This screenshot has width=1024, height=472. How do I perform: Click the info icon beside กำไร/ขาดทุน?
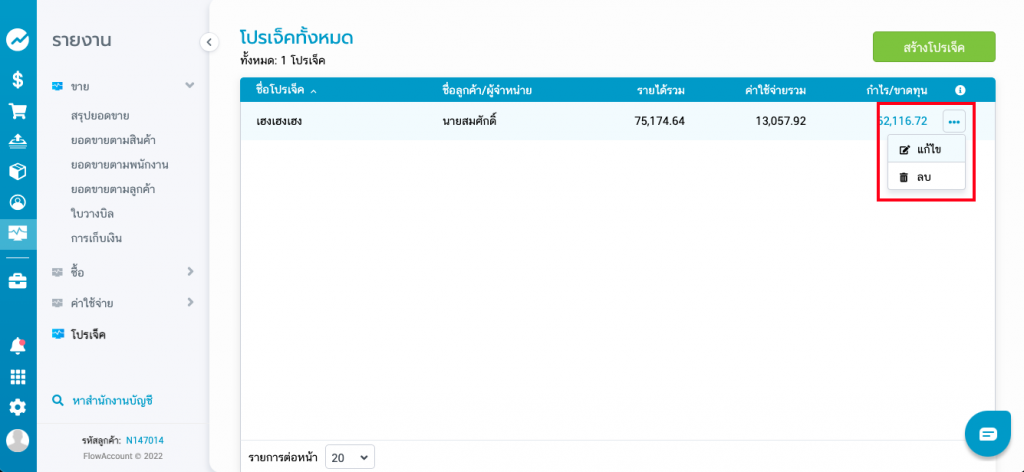(x=960, y=90)
